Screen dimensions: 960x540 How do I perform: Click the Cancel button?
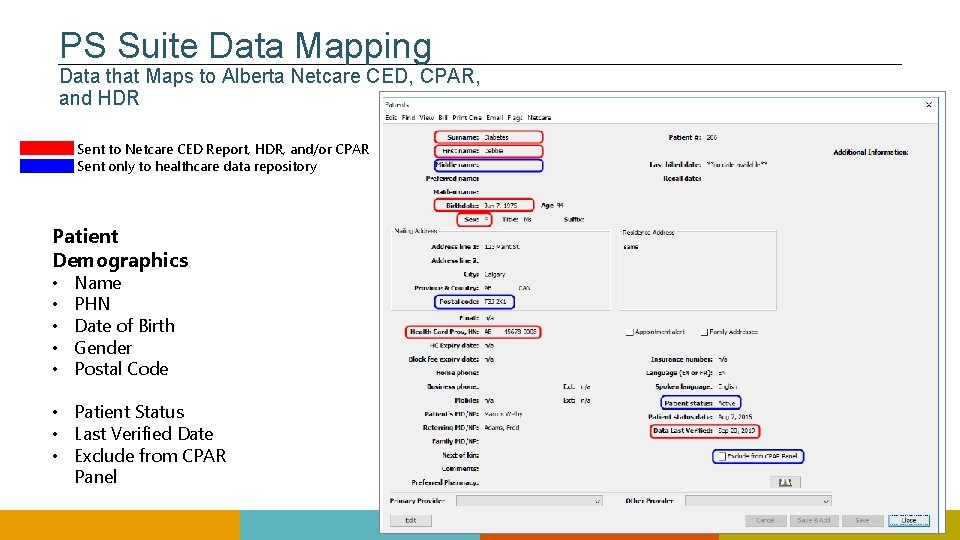pos(765,520)
